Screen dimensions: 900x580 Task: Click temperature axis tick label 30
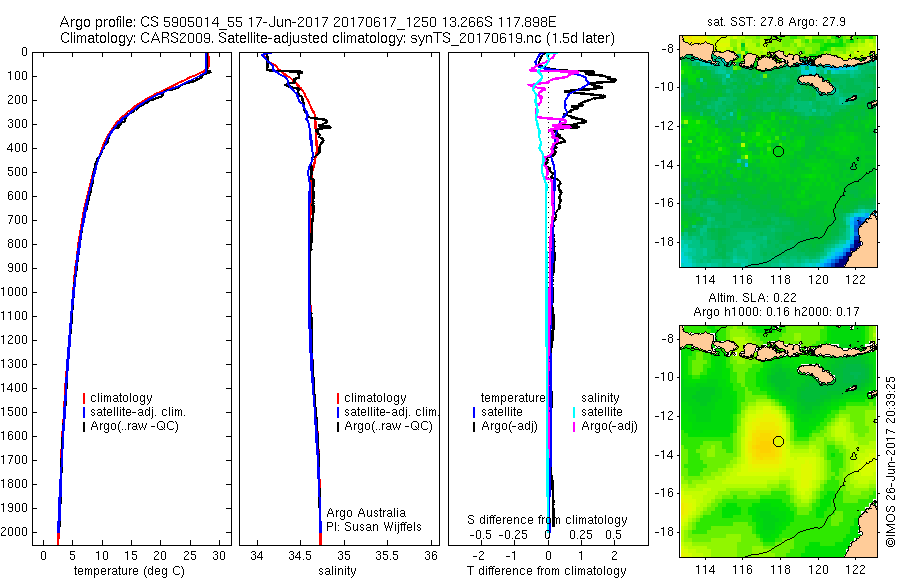click(x=219, y=556)
